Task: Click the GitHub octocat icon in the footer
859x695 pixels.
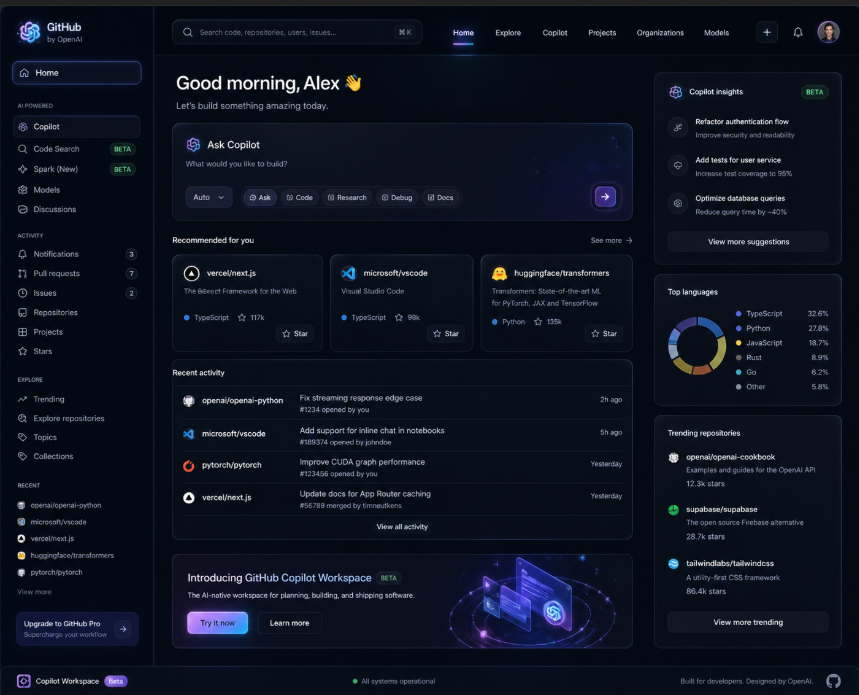Action: tap(833, 681)
